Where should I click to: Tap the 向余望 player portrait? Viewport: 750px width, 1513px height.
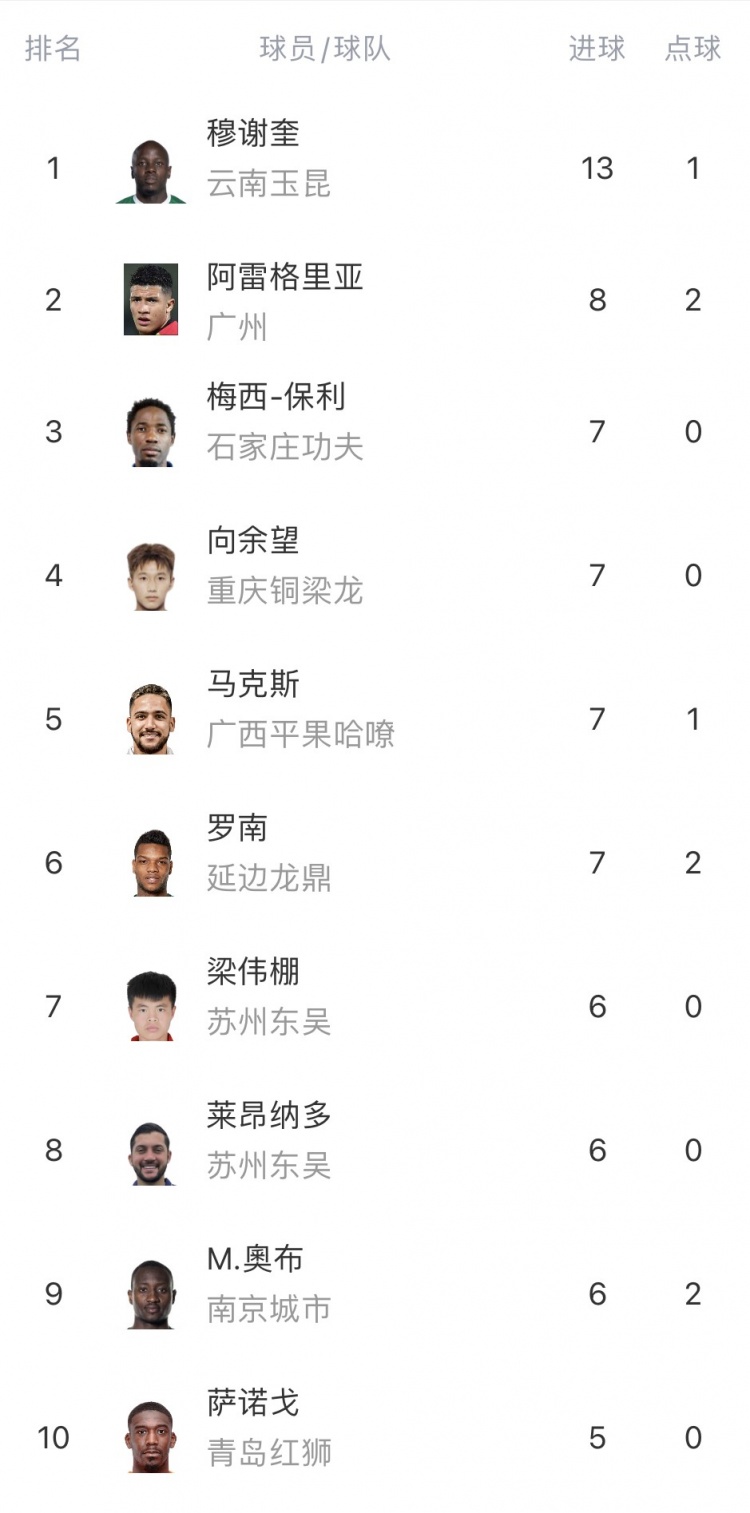pos(151,576)
